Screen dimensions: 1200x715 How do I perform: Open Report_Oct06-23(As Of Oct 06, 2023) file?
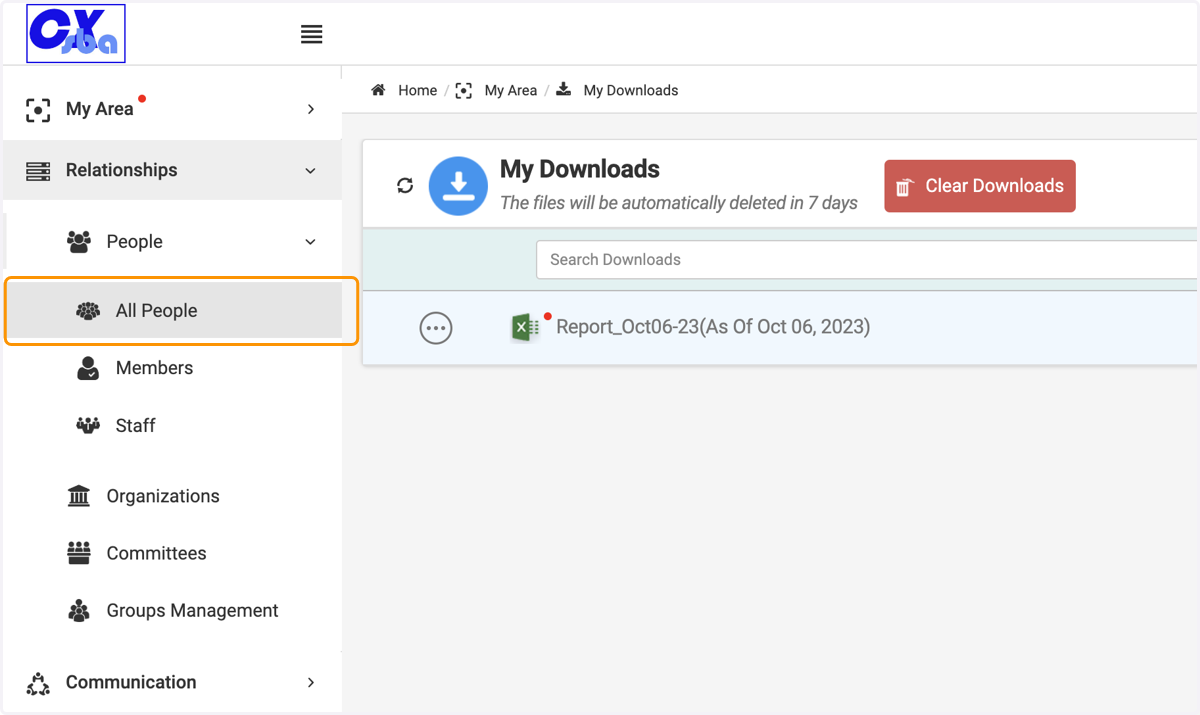(713, 327)
